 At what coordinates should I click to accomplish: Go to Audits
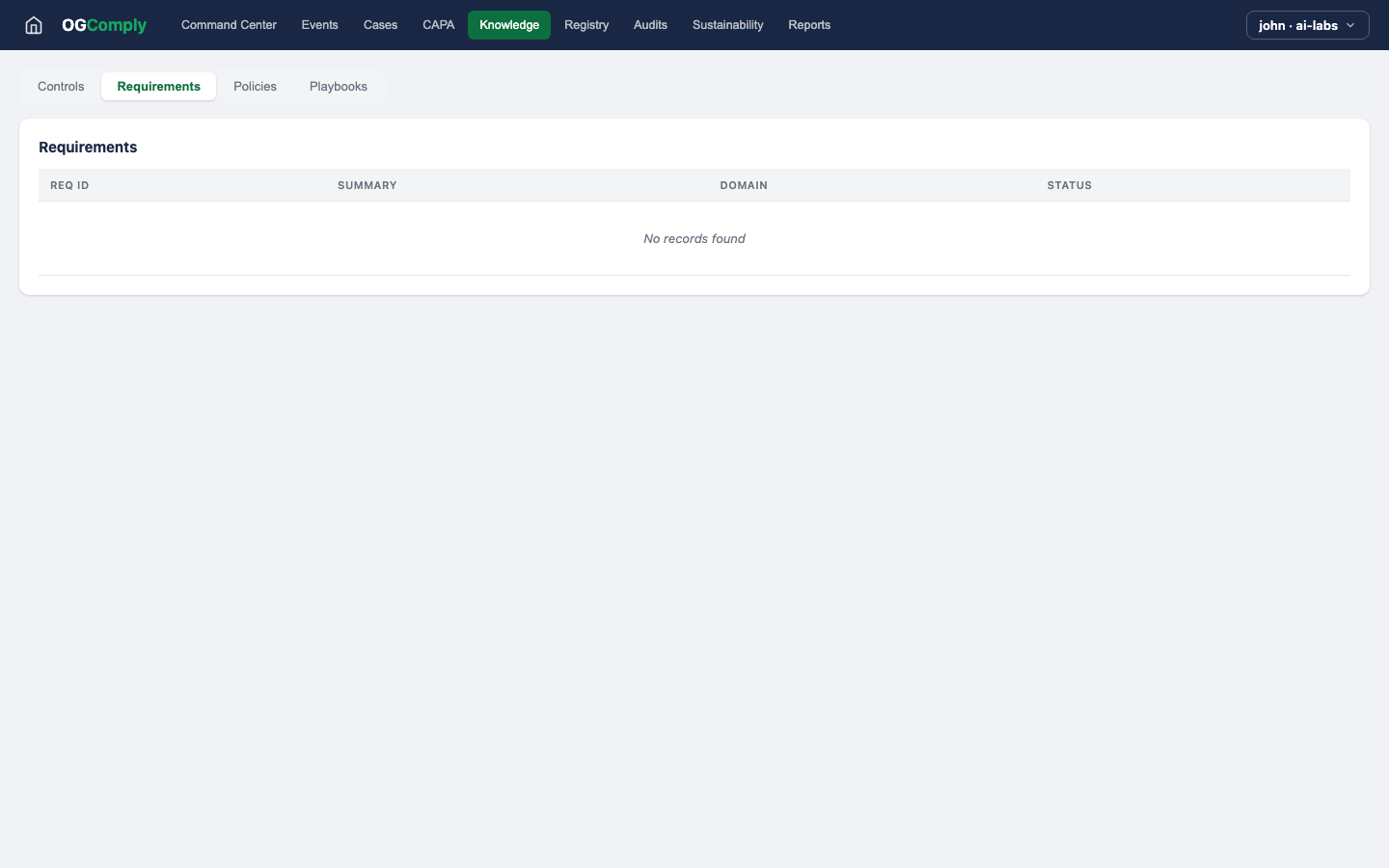click(650, 25)
